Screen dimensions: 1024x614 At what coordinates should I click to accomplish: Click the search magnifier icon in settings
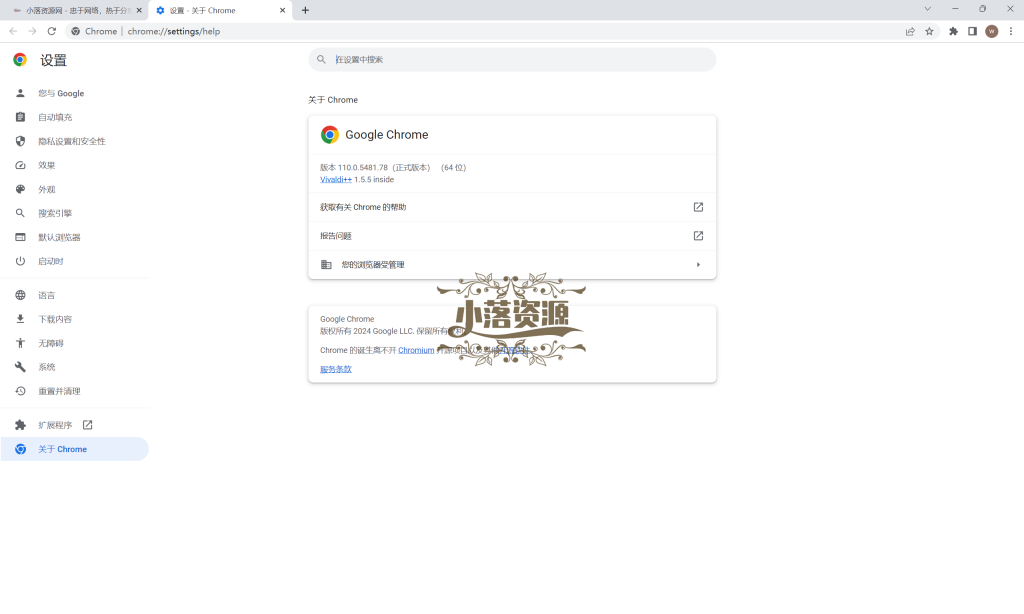[321, 59]
